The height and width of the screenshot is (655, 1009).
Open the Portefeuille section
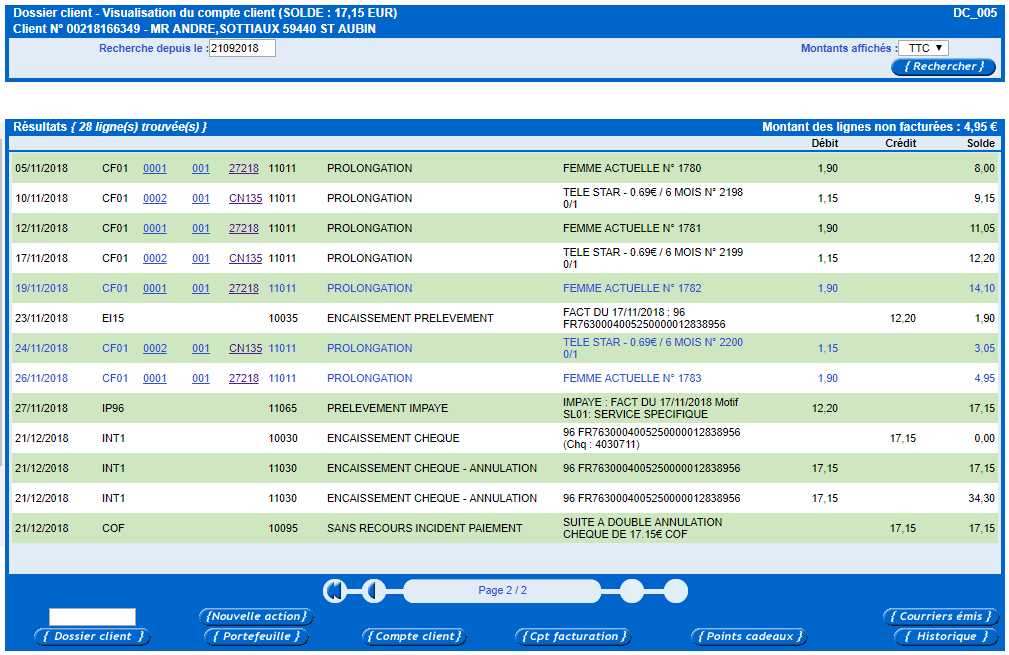[x=256, y=637]
